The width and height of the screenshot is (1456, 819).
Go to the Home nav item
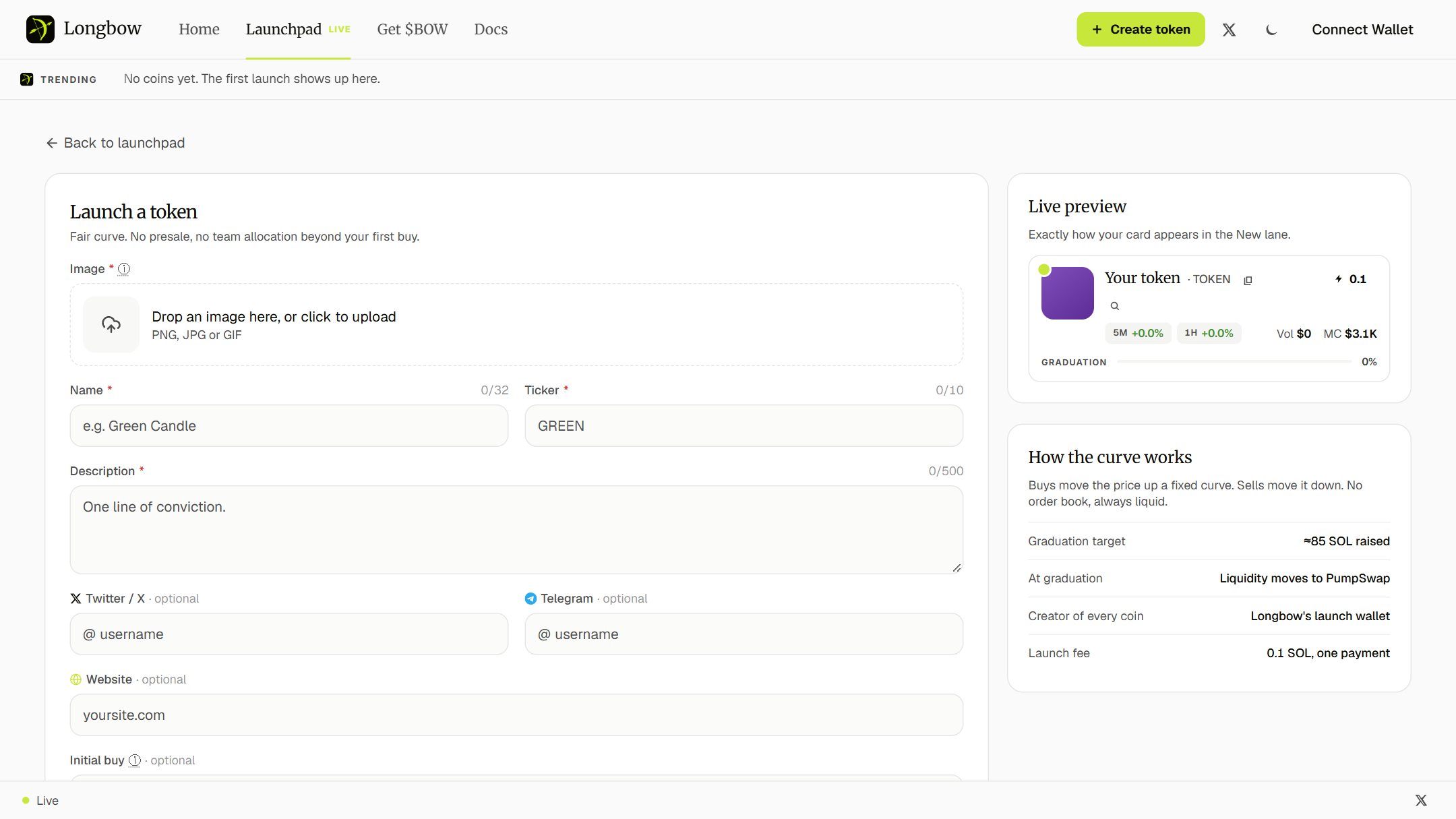pos(199,29)
